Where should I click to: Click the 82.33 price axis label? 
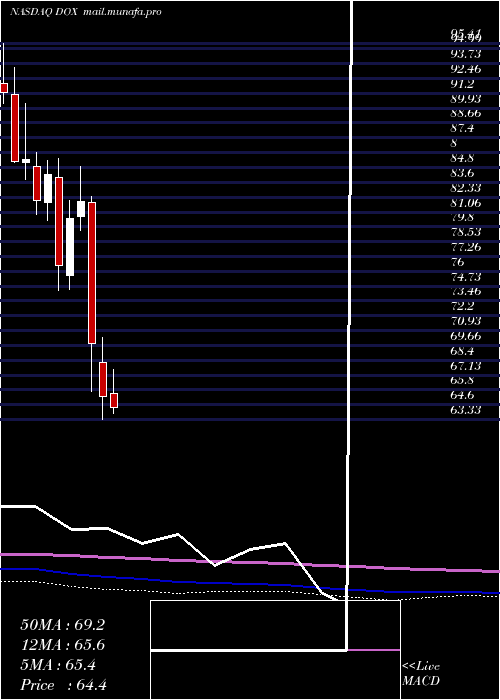[466, 188]
